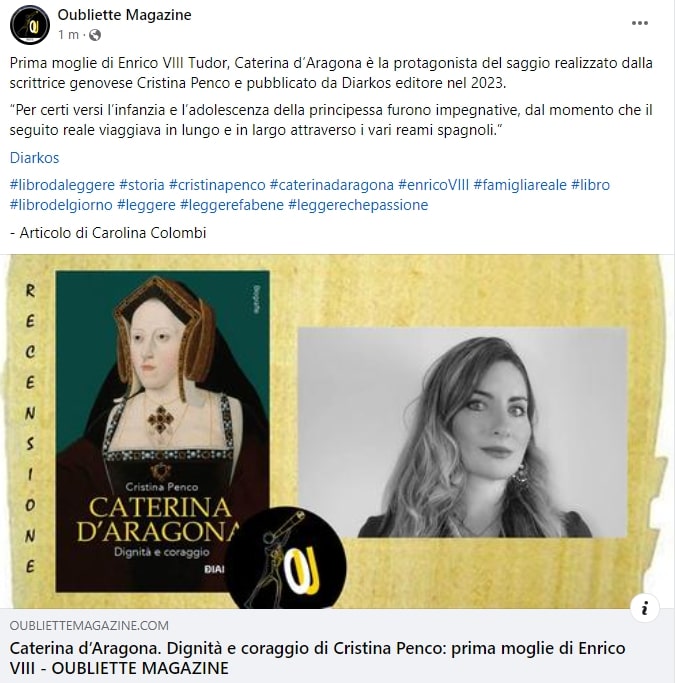Viewport: 675px width, 683px height.
Task: Click the #leggerechepassione hashtag
Action: [x=358, y=205]
